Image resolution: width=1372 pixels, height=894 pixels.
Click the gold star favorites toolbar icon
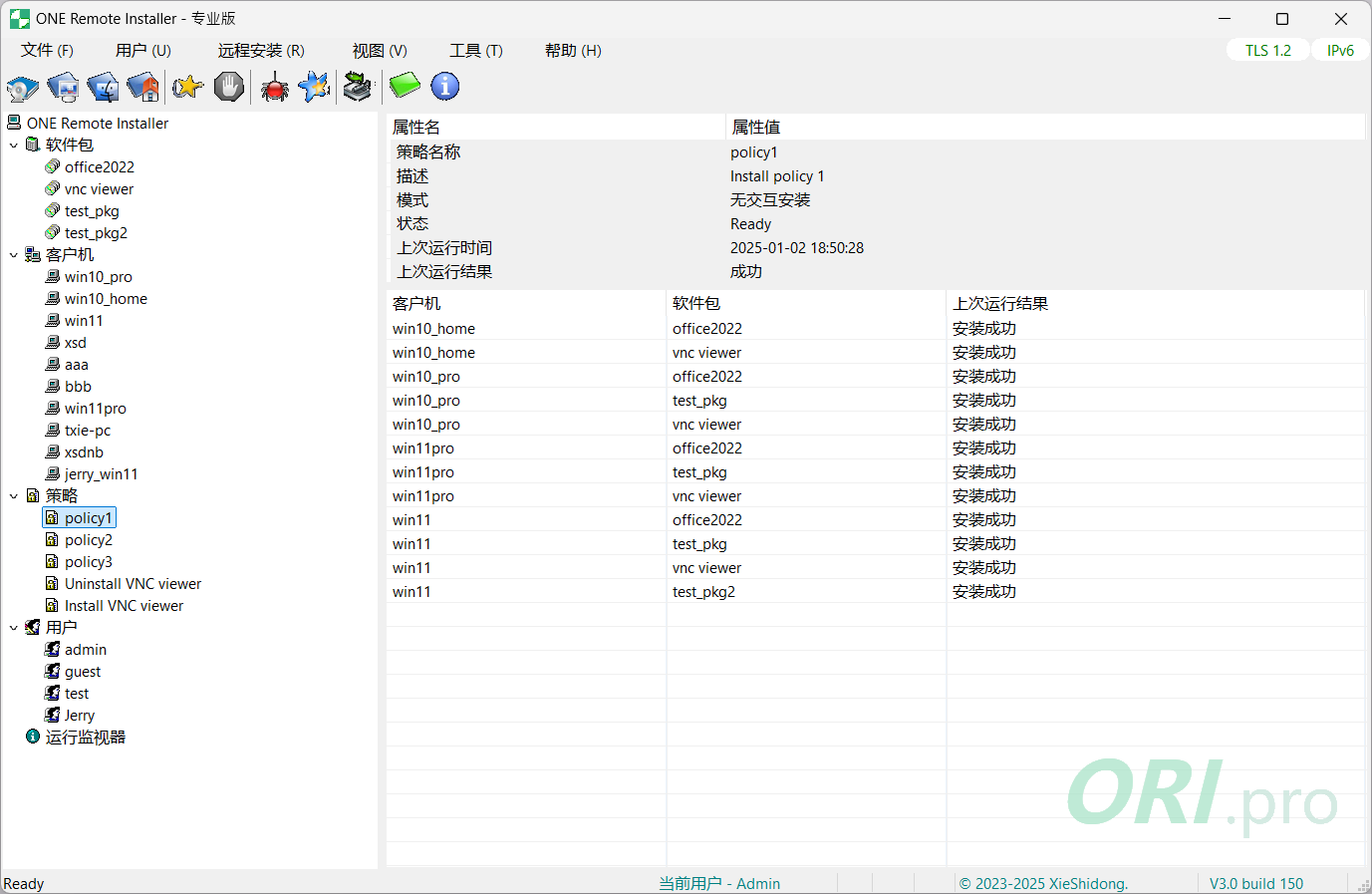pos(187,87)
